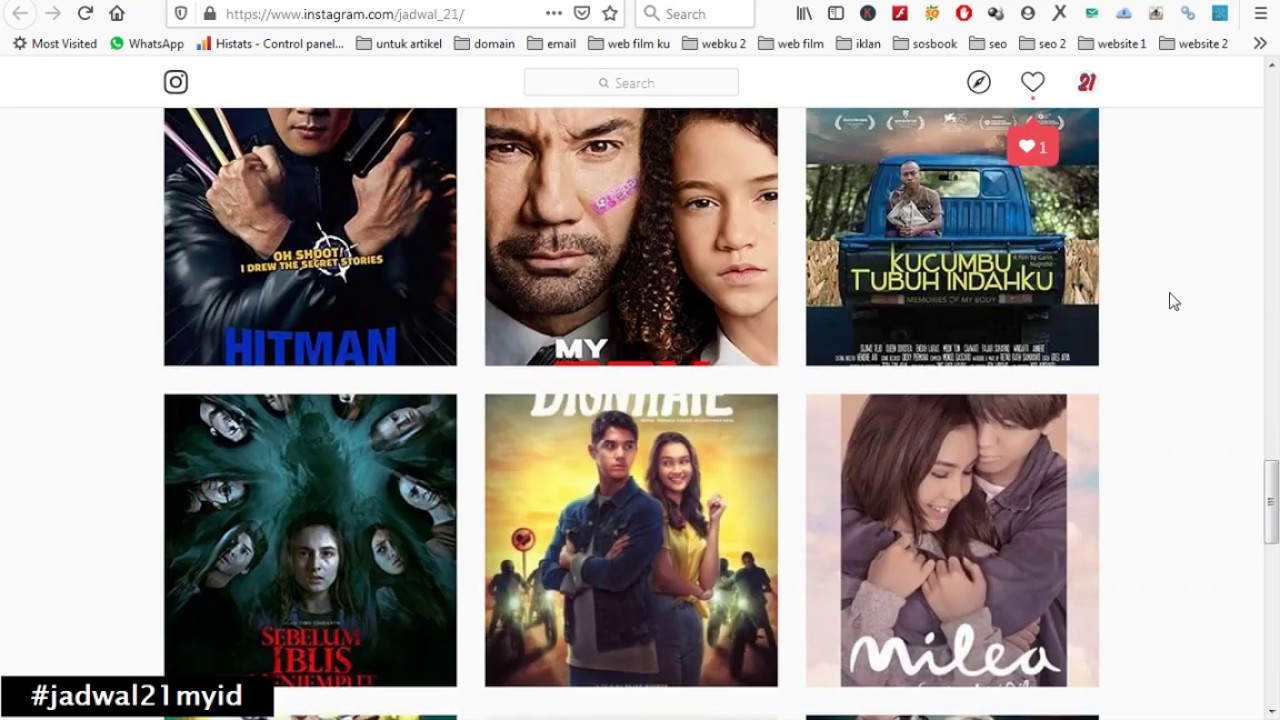This screenshot has height=720, width=1280.
Task: Open the Firefox hamburger menu
Action: click(1260, 13)
